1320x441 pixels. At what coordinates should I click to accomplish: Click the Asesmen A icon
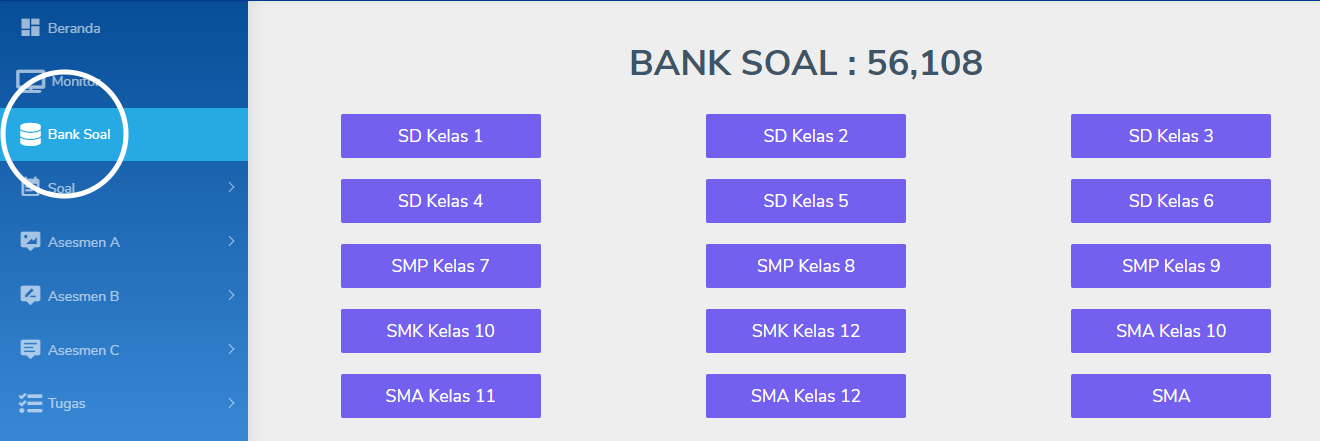pos(30,241)
